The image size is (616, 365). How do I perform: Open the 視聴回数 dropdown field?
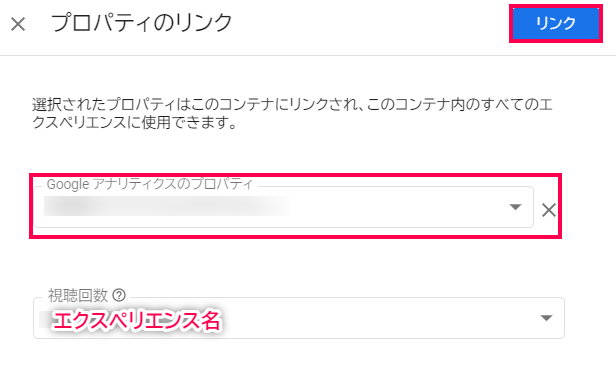coord(299,318)
